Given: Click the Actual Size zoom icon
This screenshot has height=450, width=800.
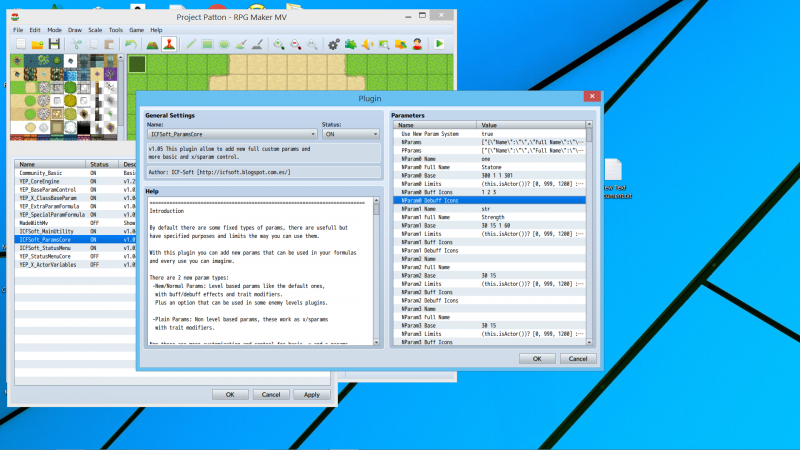Looking at the screenshot, I should point(312,44).
